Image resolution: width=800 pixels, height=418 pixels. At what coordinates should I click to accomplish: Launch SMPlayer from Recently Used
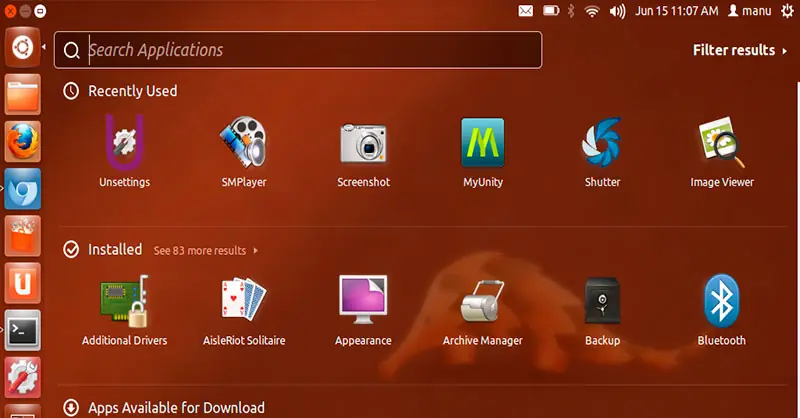tap(244, 151)
